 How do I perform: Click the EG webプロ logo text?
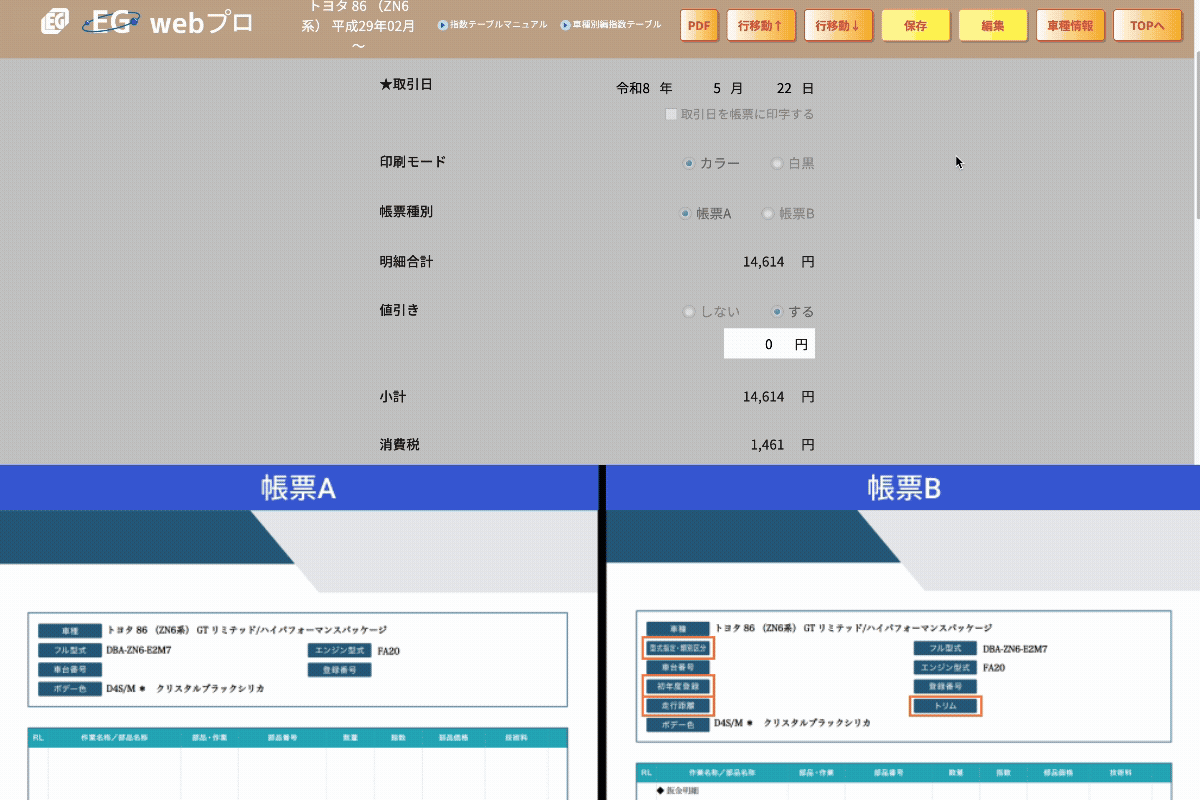pos(167,22)
